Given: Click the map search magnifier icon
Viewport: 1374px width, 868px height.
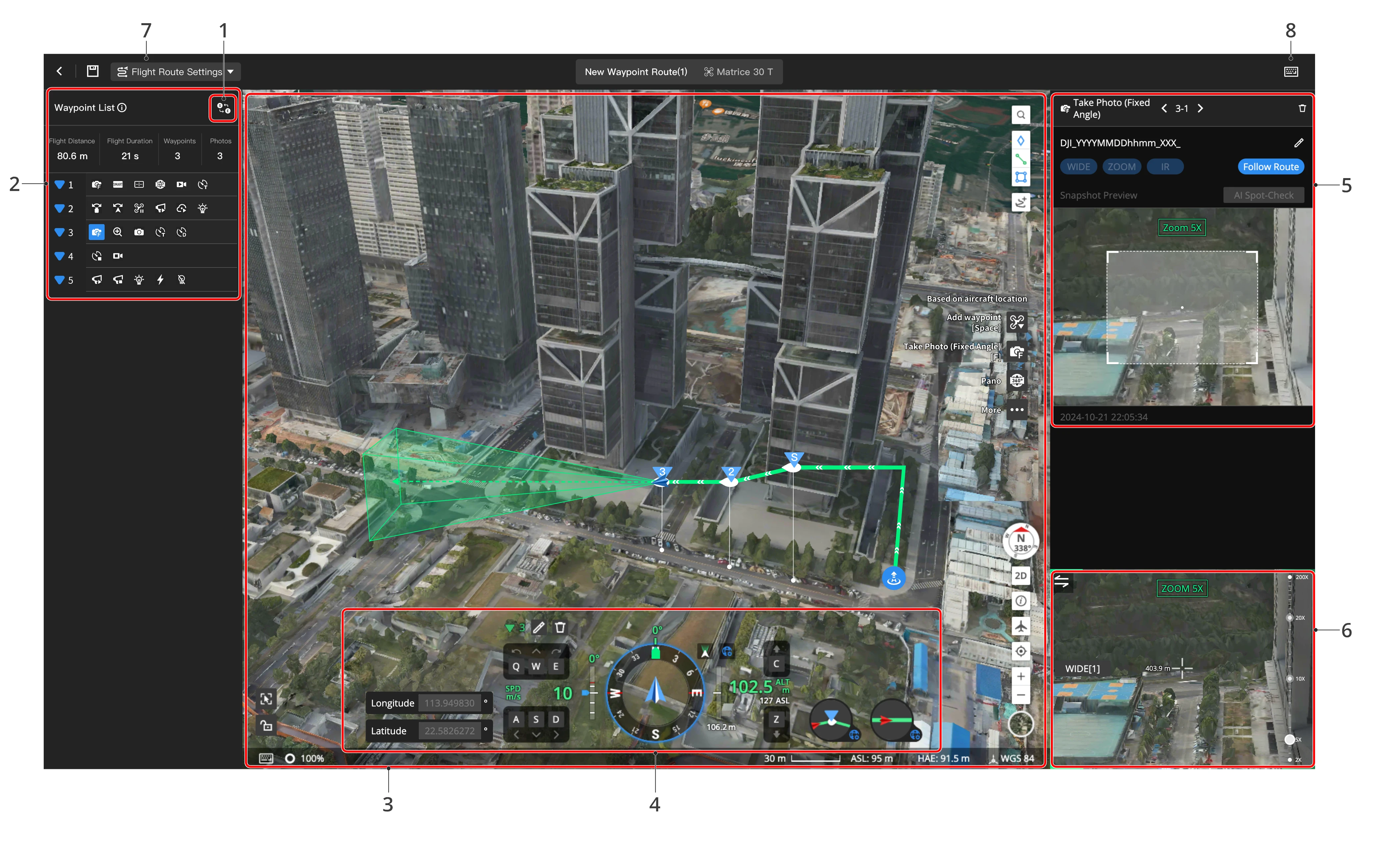Looking at the screenshot, I should pyautogui.click(x=1021, y=115).
